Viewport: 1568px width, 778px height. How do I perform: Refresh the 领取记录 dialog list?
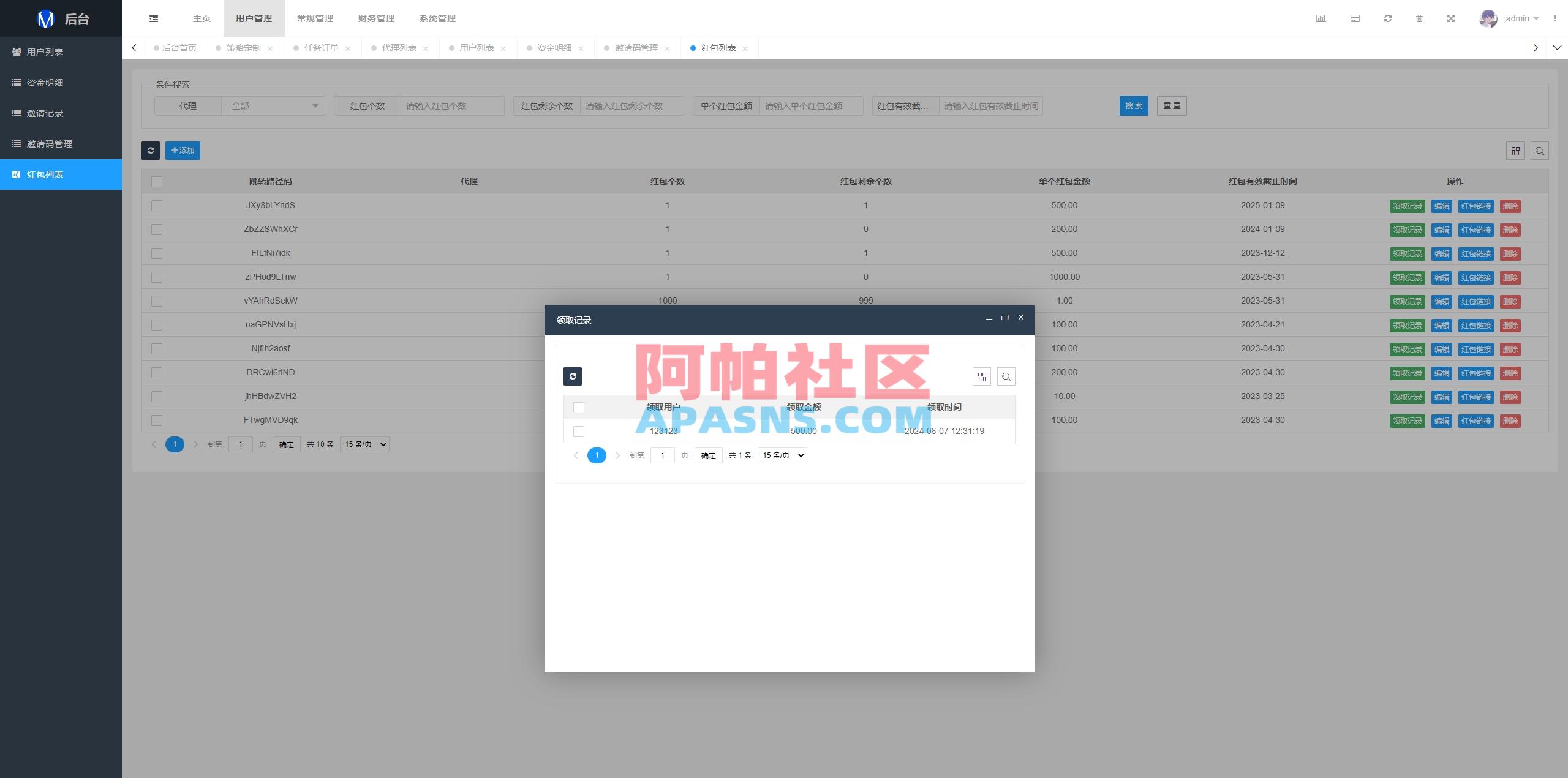(573, 376)
